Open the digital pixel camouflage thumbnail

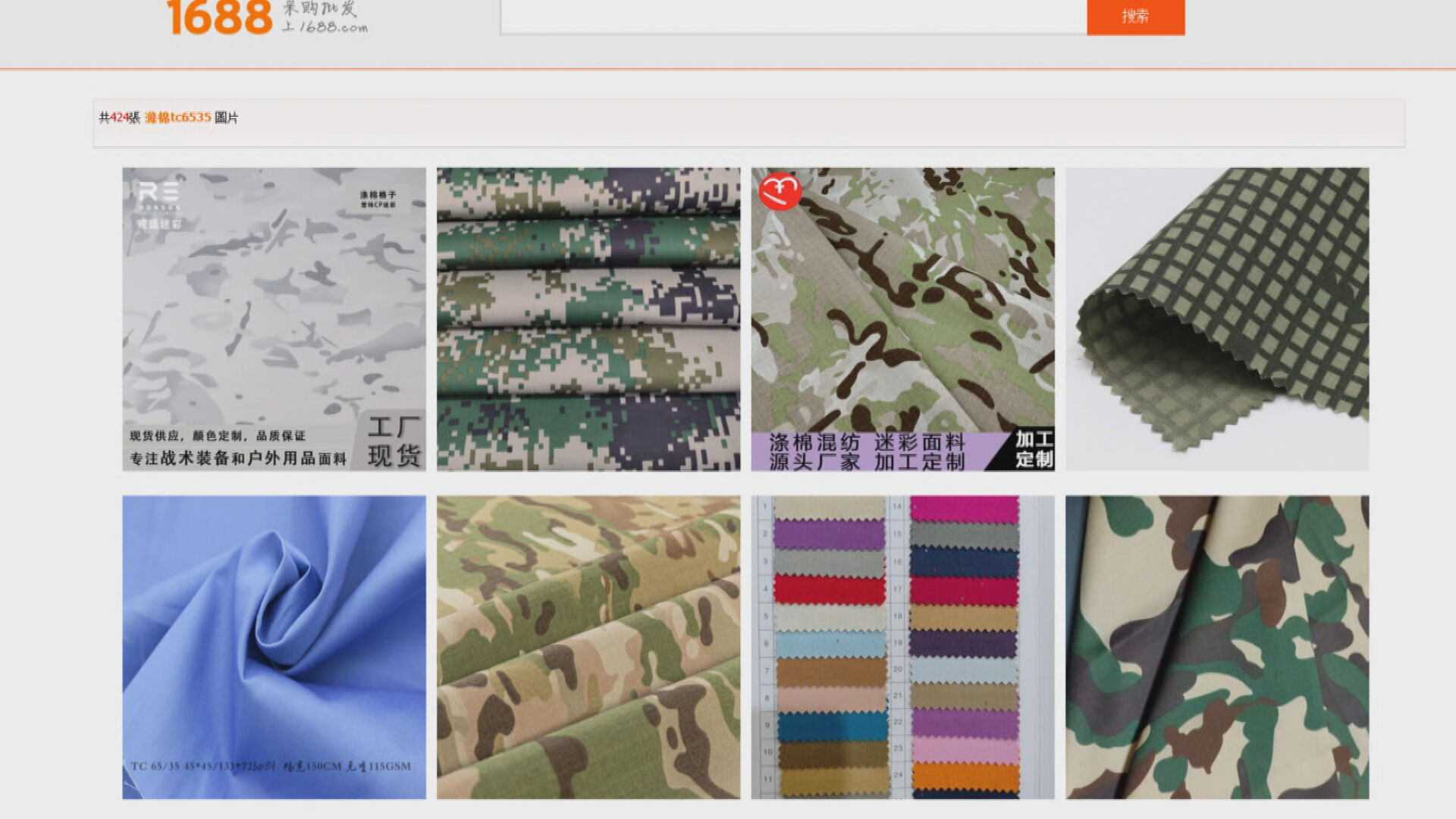pos(588,318)
